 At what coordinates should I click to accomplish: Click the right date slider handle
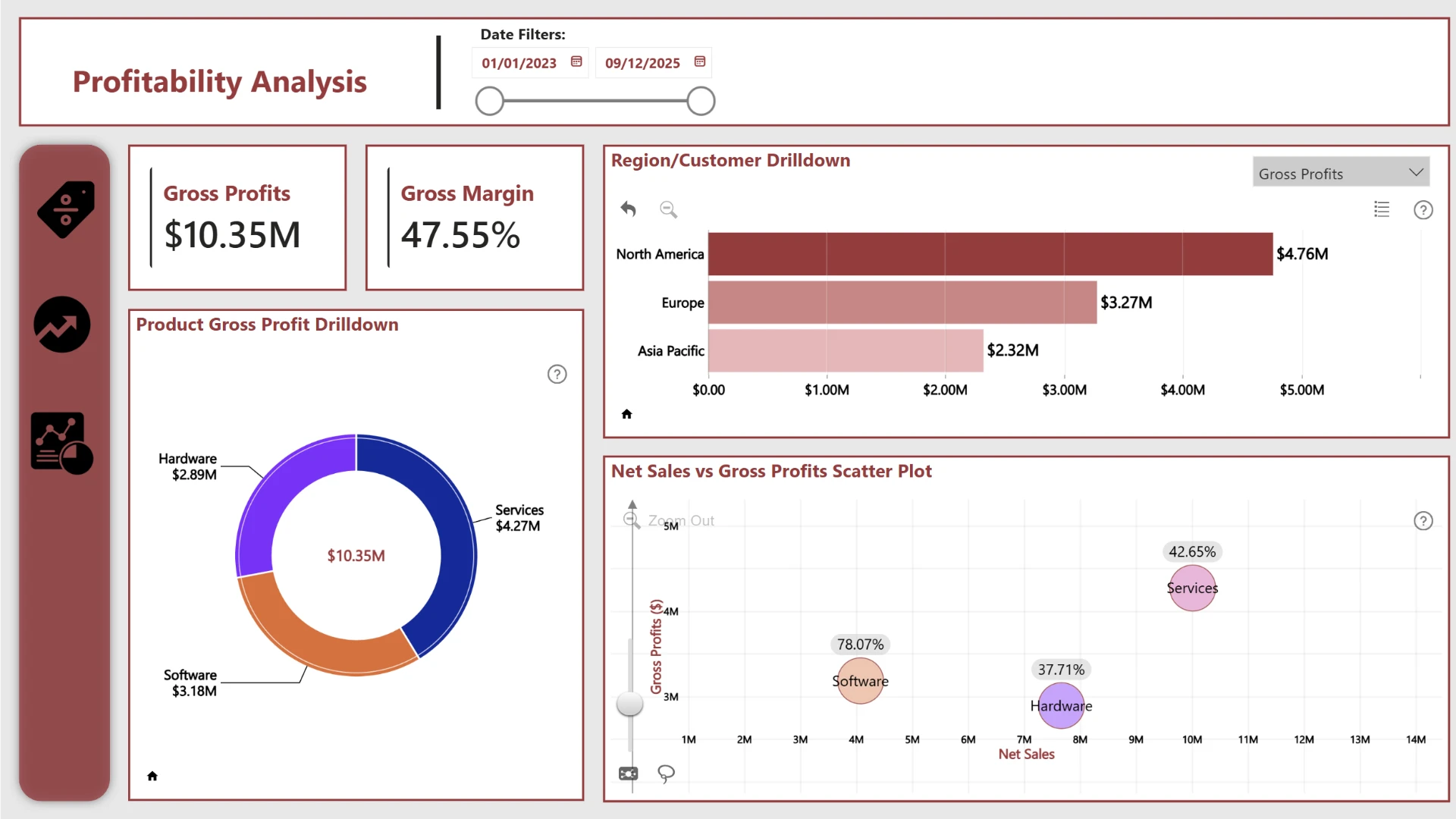pos(701,101)
